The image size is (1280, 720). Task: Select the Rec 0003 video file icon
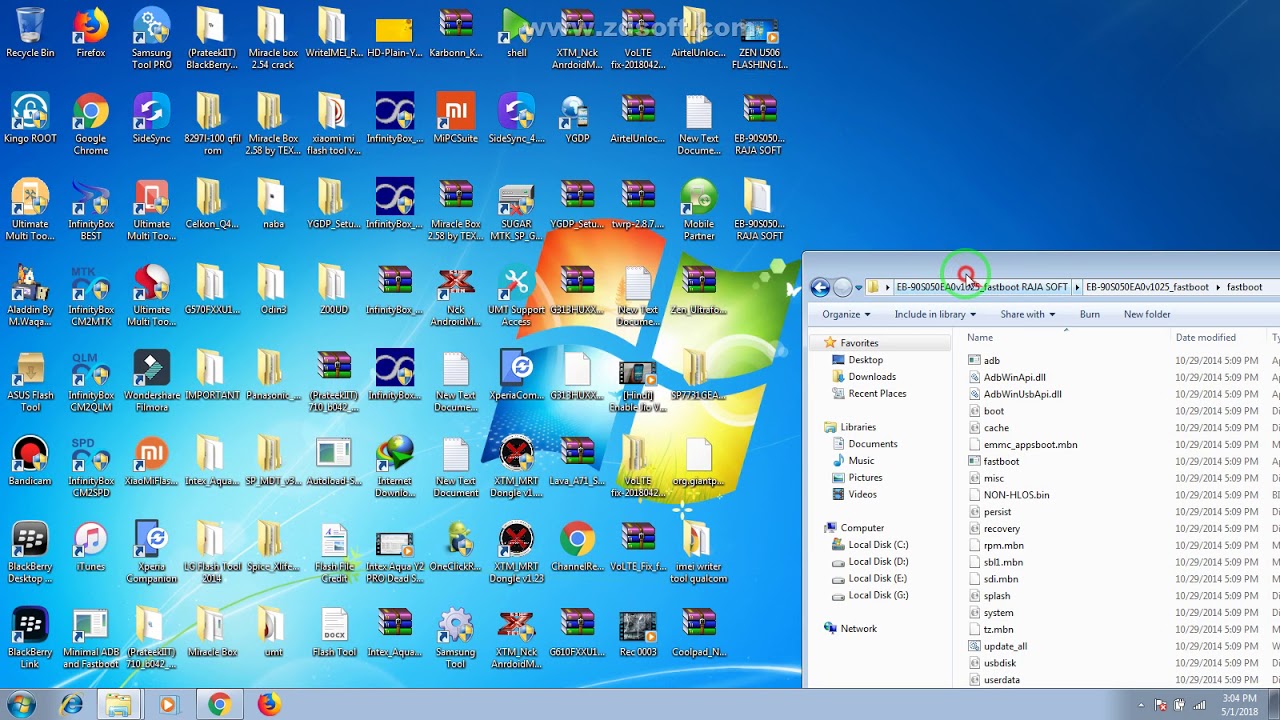tap(637, 632)
